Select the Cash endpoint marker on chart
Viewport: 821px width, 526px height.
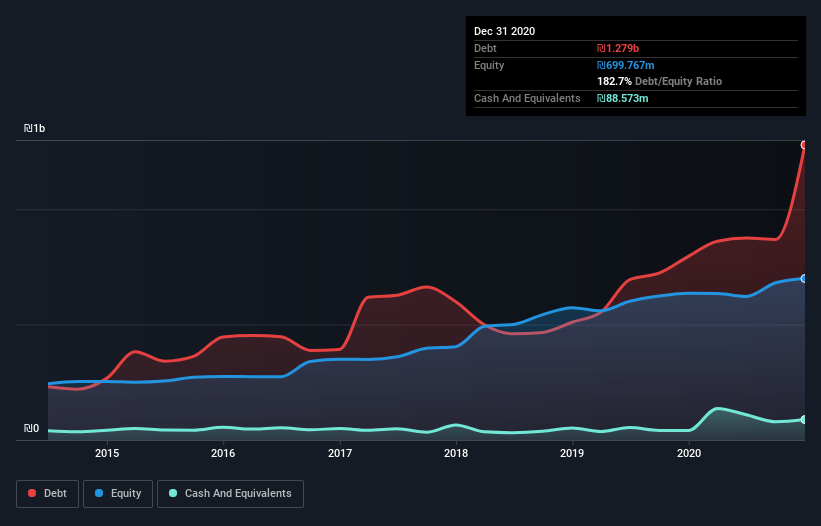point(804,420)
